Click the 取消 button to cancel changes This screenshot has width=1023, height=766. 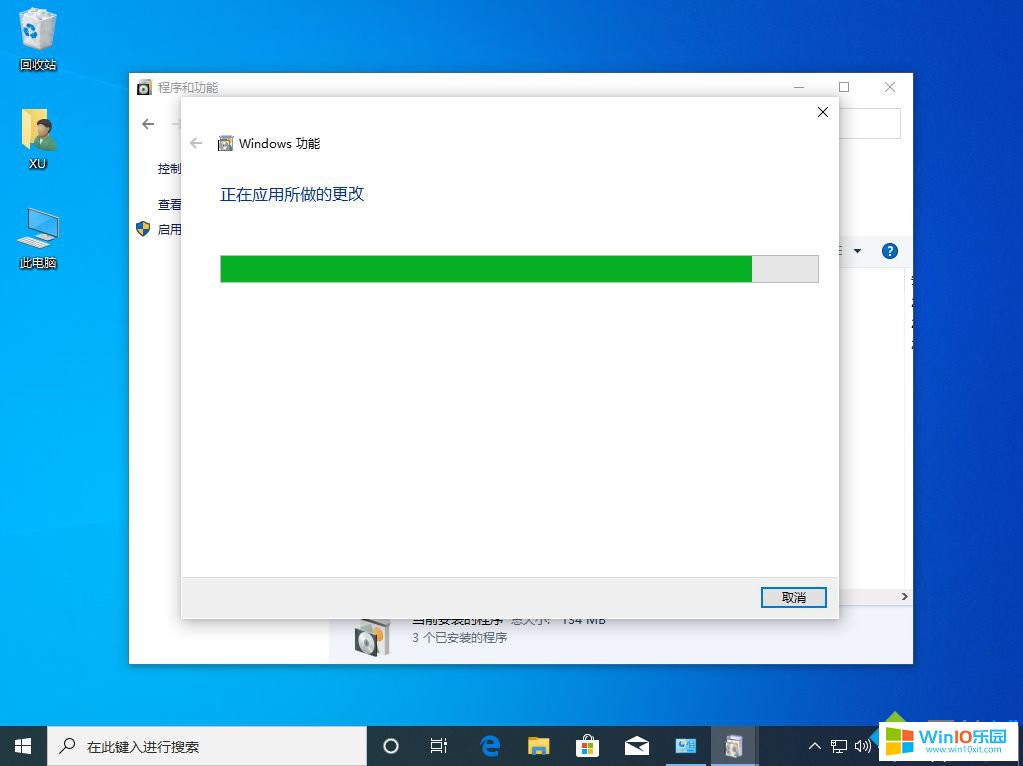coord(793,597)
